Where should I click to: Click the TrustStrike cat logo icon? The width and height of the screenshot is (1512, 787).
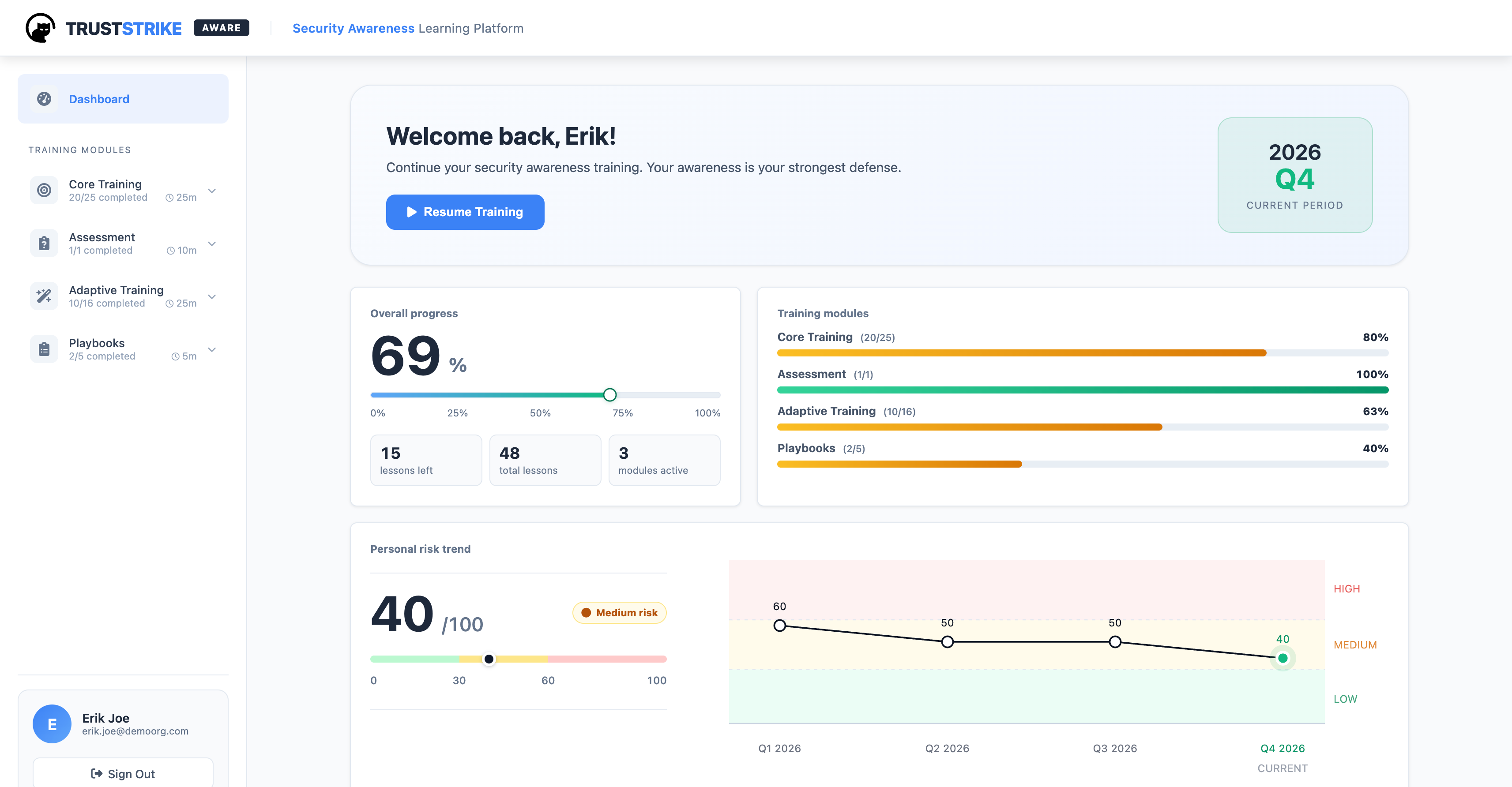click(x=41, y=28)
